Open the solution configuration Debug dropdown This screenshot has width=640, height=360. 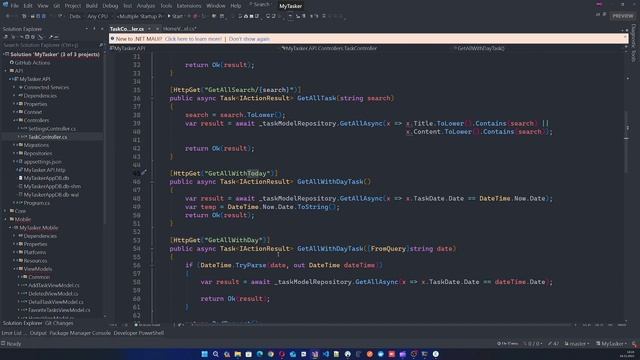tap(76, 16)
